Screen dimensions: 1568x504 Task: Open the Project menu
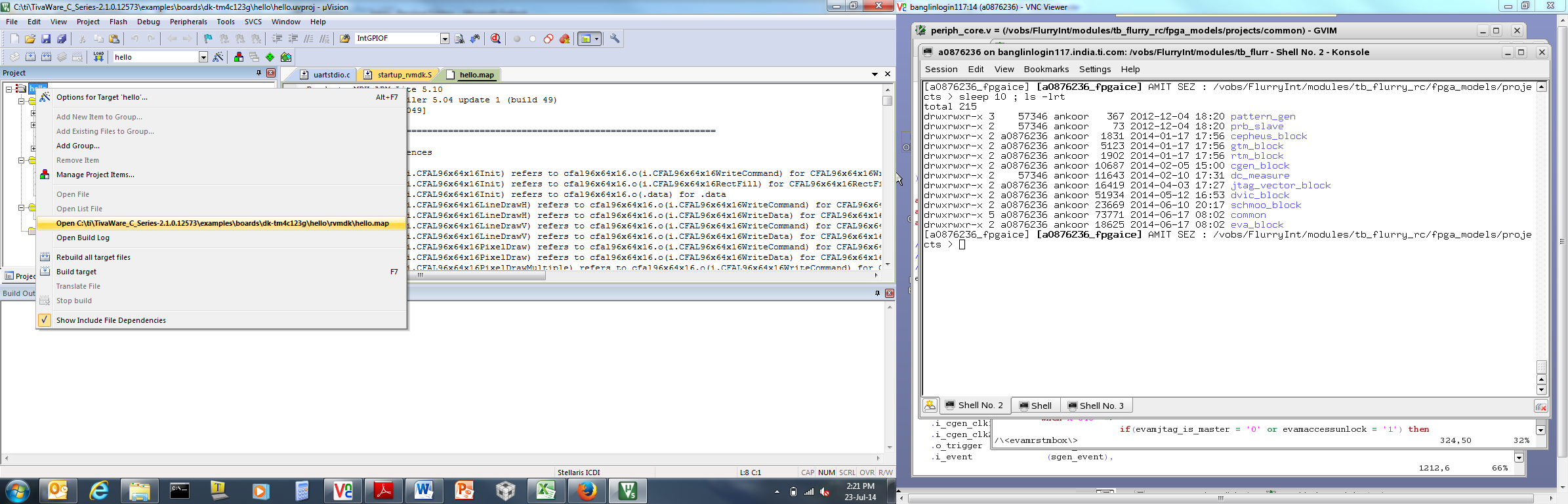[x=88, y=22]
